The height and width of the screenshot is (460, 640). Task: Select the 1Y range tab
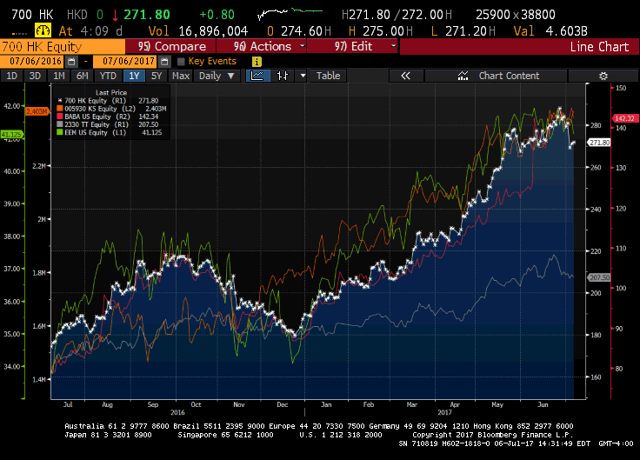point(134,76)
